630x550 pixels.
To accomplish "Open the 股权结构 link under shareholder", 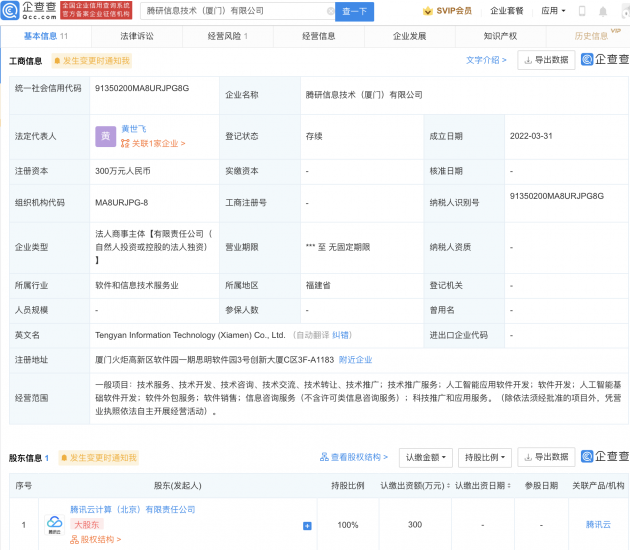I will point(96,539).
